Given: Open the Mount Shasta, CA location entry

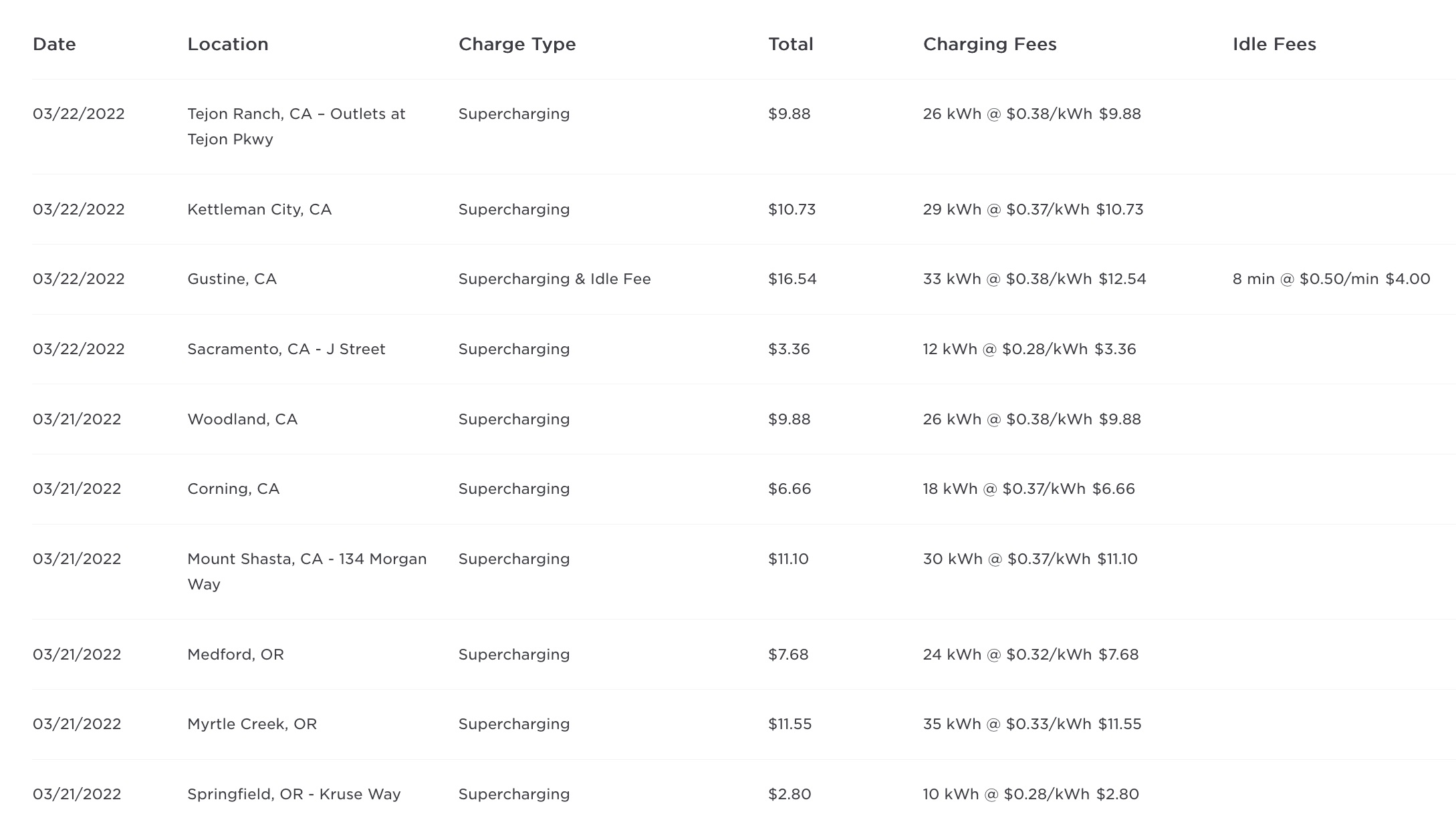Looking at the screenshot, I should [x=307, y=571].
